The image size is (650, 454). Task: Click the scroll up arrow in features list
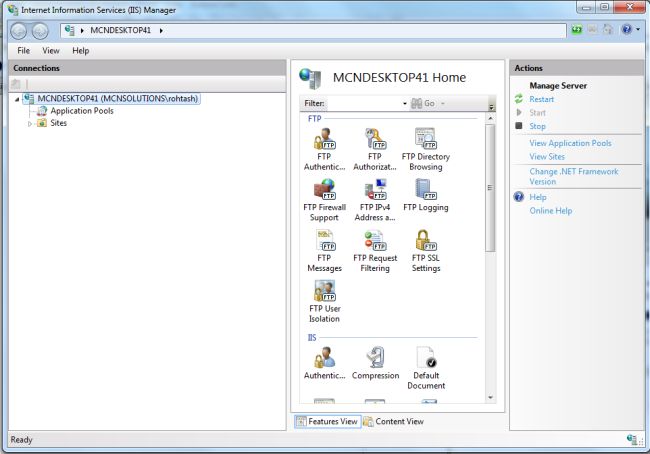click(x=490, y=119)
